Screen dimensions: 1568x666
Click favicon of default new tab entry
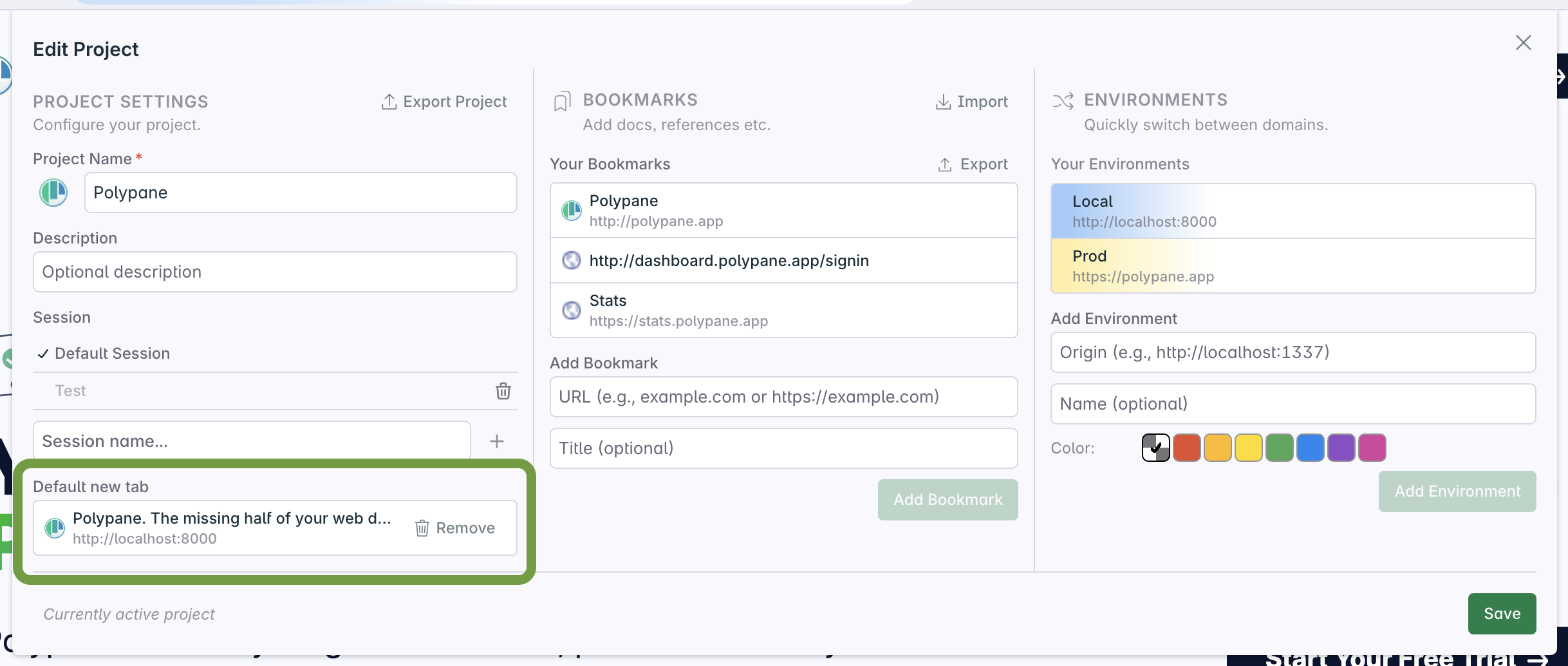(55, 528)
